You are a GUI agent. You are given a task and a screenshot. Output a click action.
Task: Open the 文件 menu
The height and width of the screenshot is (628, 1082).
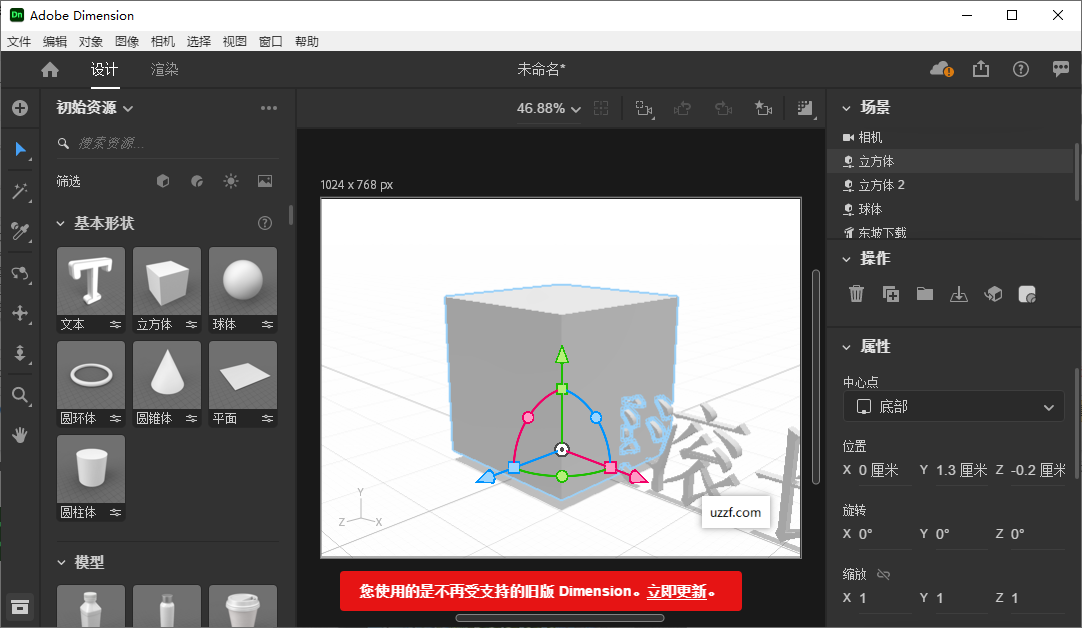tap(19, 41)
